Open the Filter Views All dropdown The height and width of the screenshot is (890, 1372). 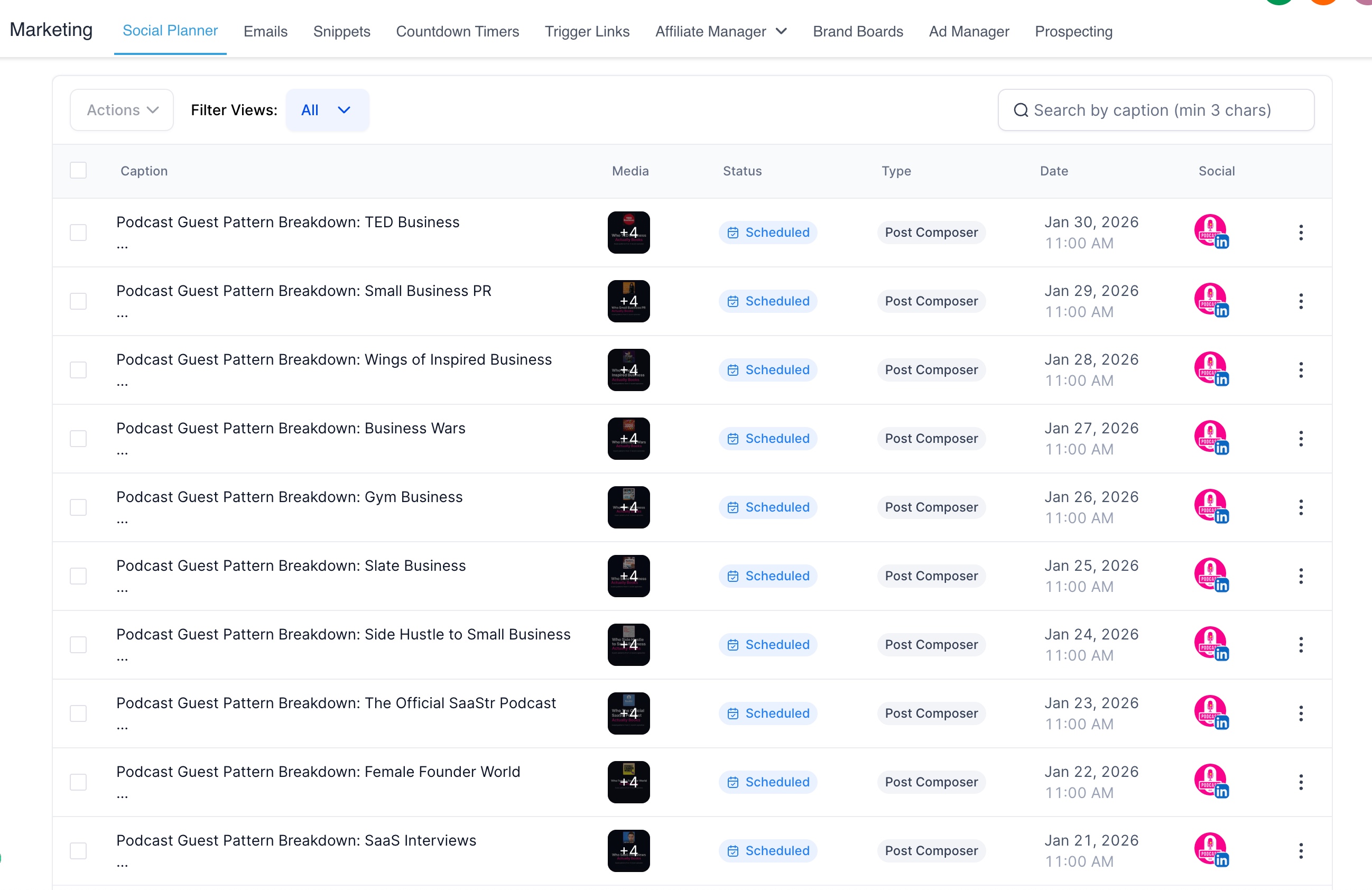tap(327, 110)
